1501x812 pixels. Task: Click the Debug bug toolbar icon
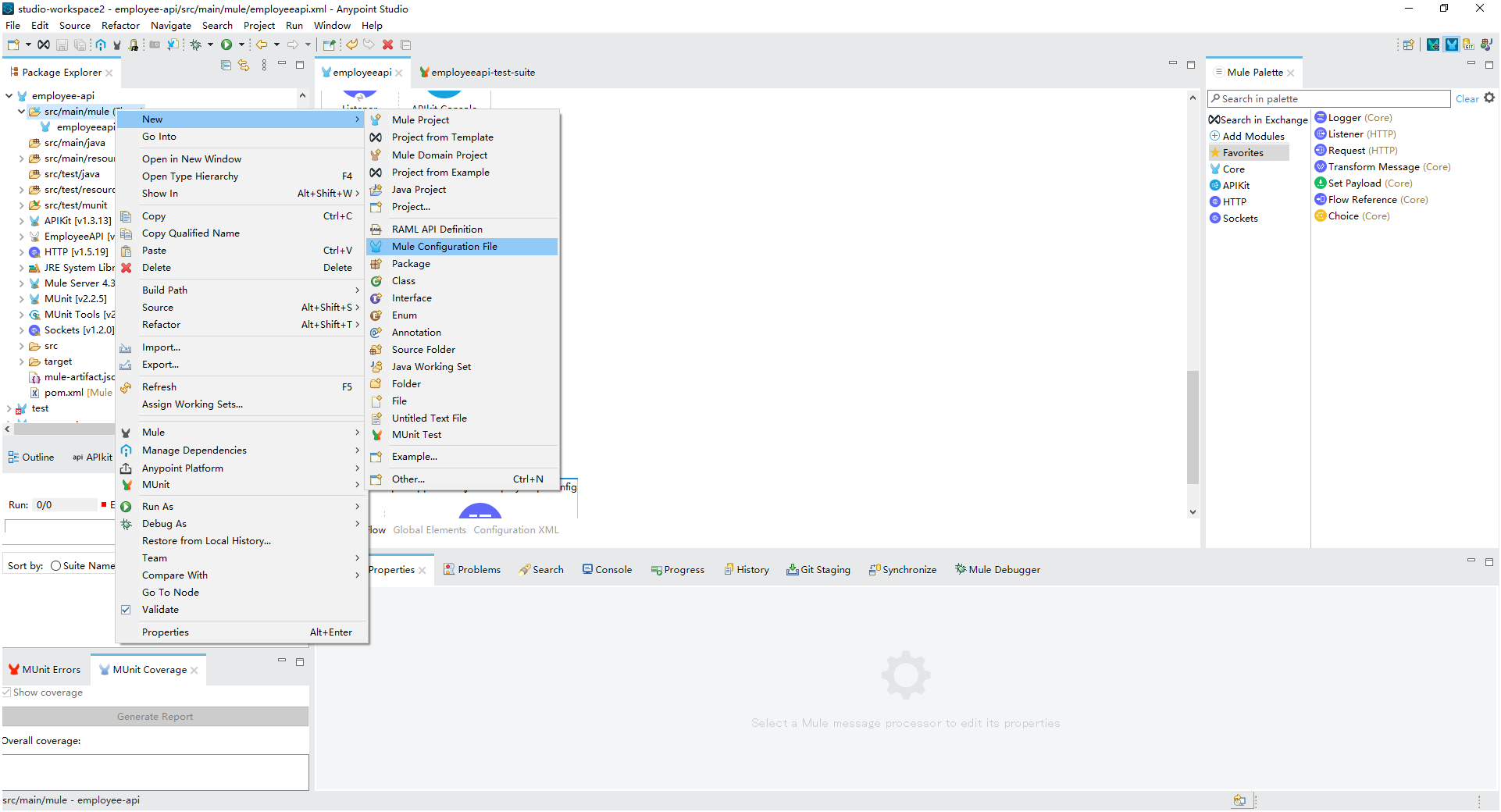tap(196, 45)
